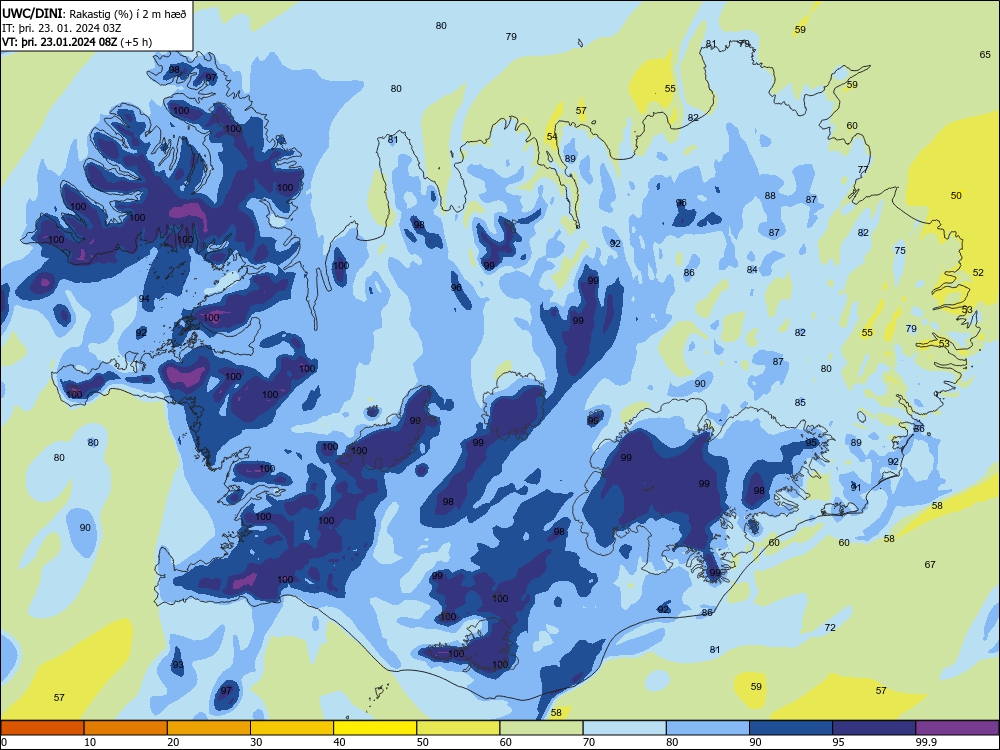Click the humidity value '84' in the northeast interior
Viewport: 1000px width, 750px height.
click(x=752, y=270)
